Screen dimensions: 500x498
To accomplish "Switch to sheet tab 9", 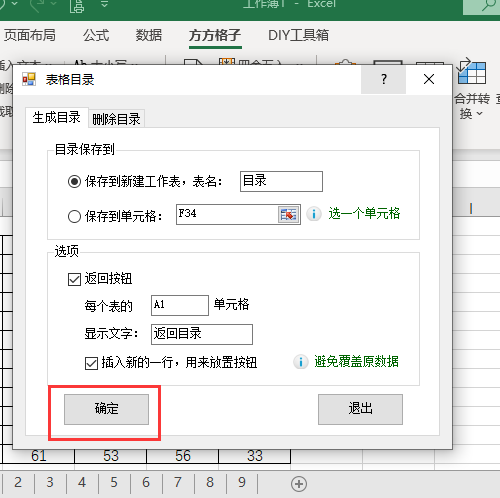I will (x=242, y=482).
